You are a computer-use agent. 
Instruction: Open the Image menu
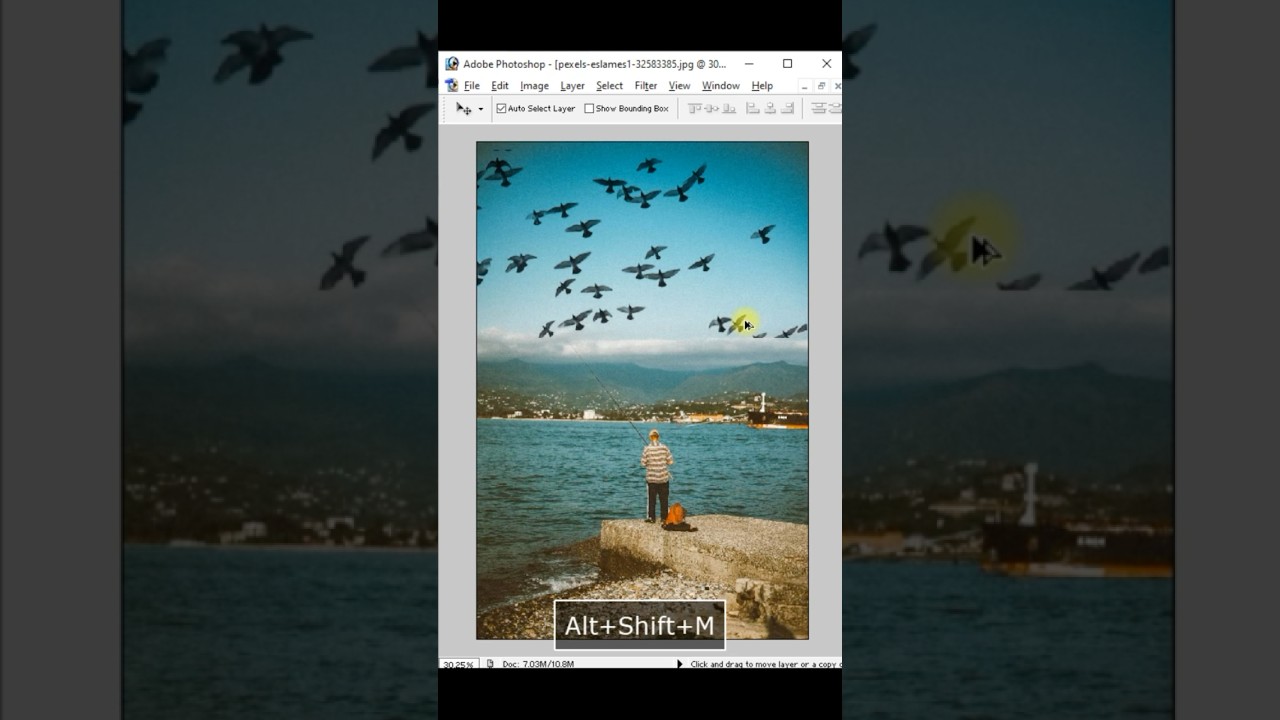coord(534,86)
